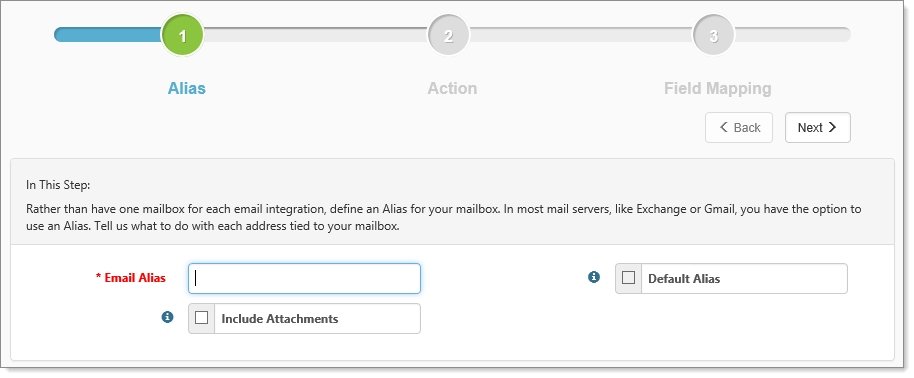Enable the Default Alias checkbox
Viewport: 914px width, 378px height.
click(628, 278)
